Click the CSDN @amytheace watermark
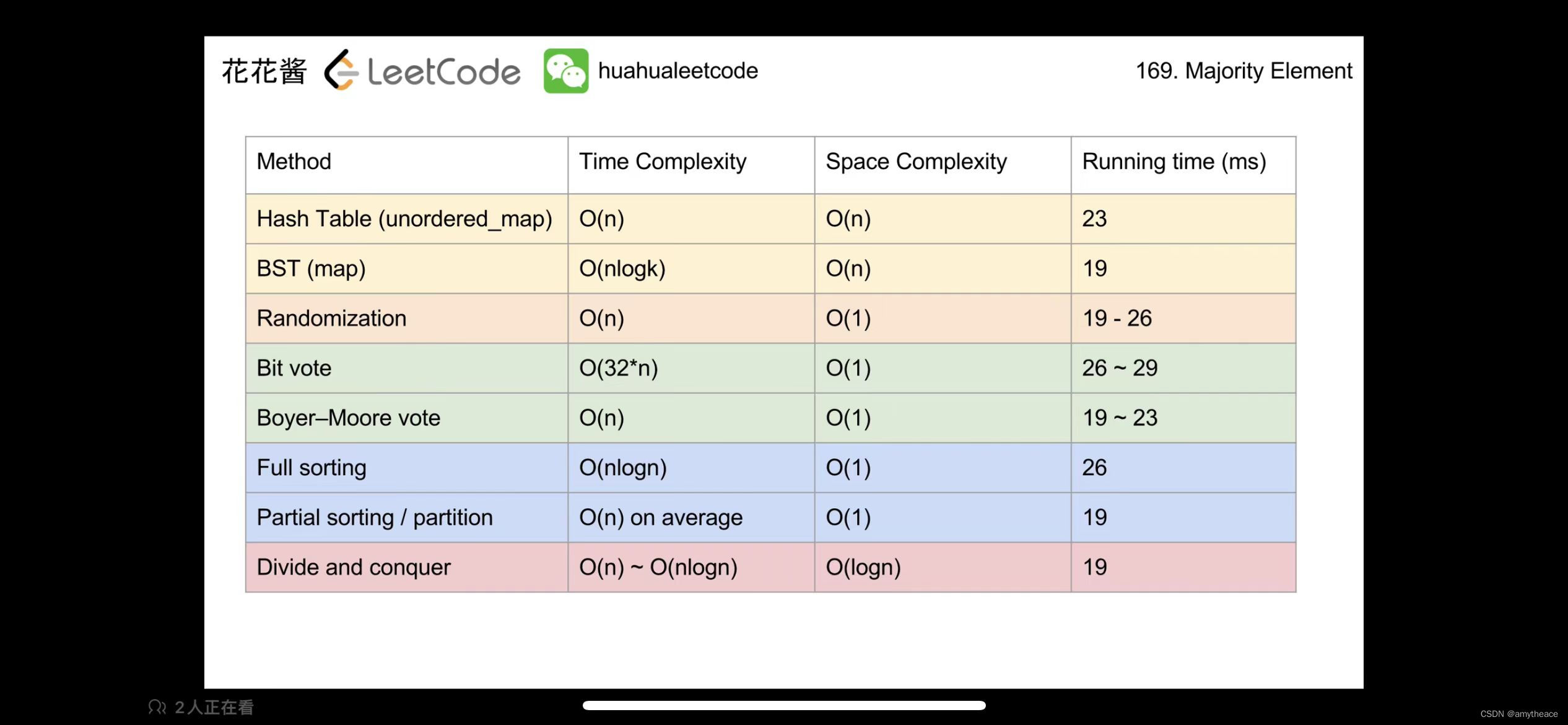The width and height of the screenshot is (1568, 725). coord(1518,714)
